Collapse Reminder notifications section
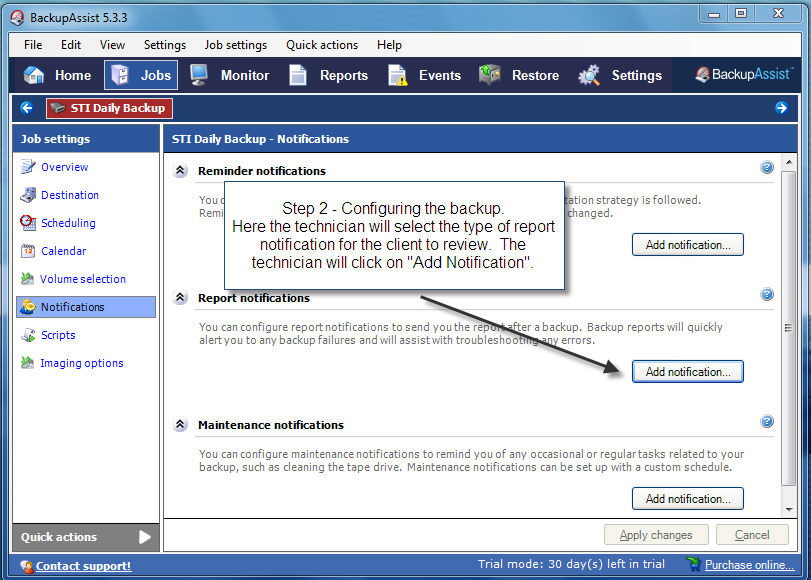811x580 pixels. pos(181,171)
